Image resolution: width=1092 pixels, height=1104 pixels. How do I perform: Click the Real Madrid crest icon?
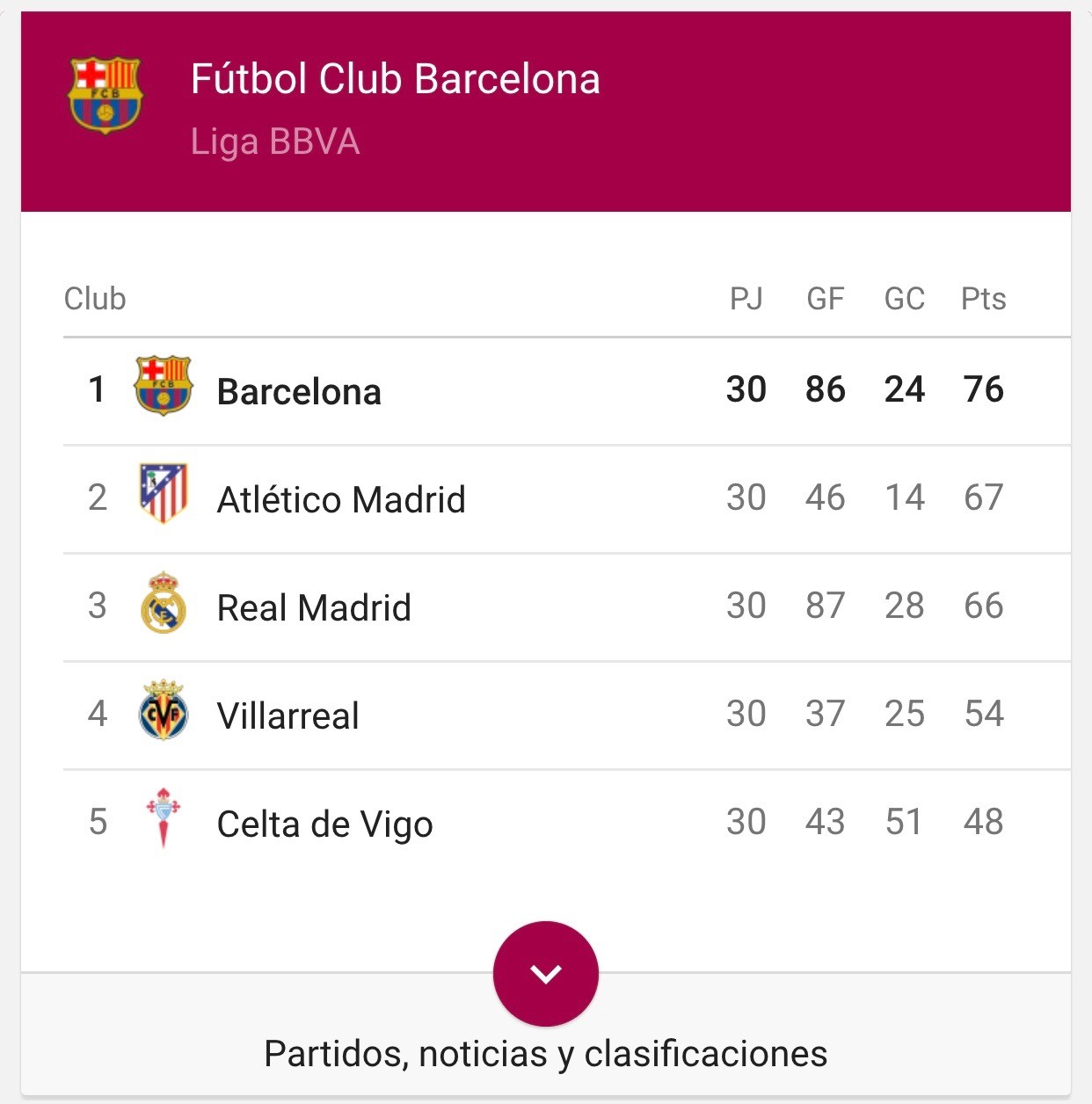pyautogui.click(x=164, y=603)
